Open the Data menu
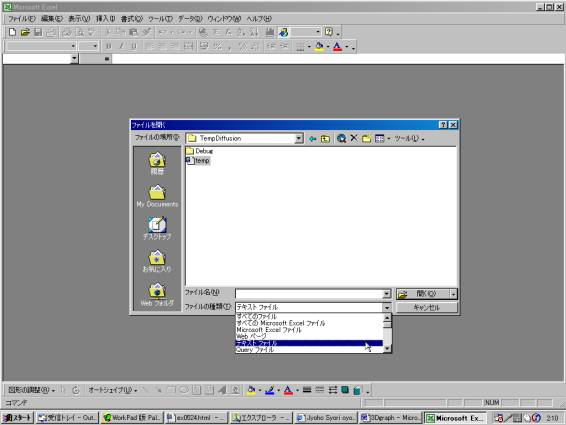The height and width of the screenshot is (425, 566). pos(190,19)
